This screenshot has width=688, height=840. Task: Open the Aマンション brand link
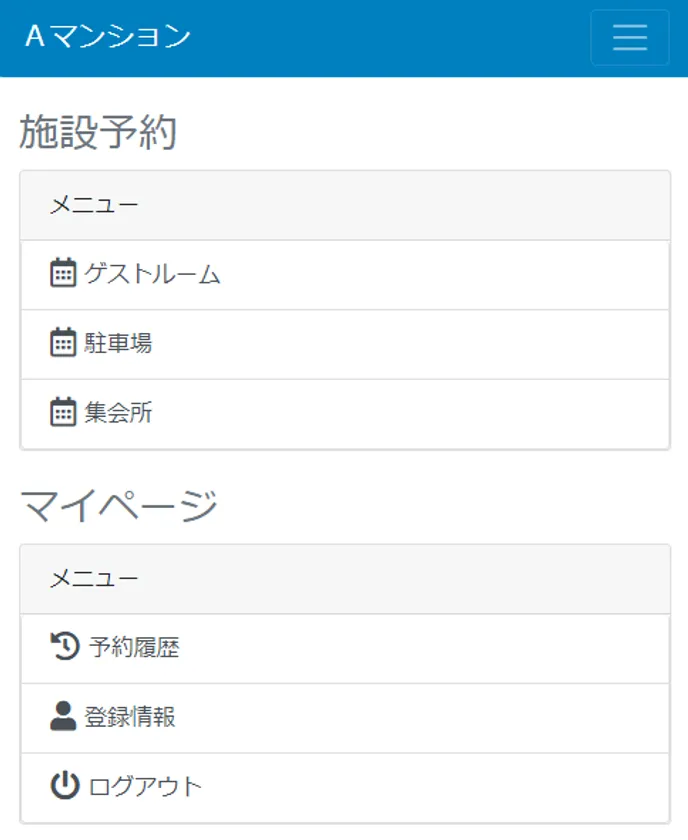tap(108, 37)
